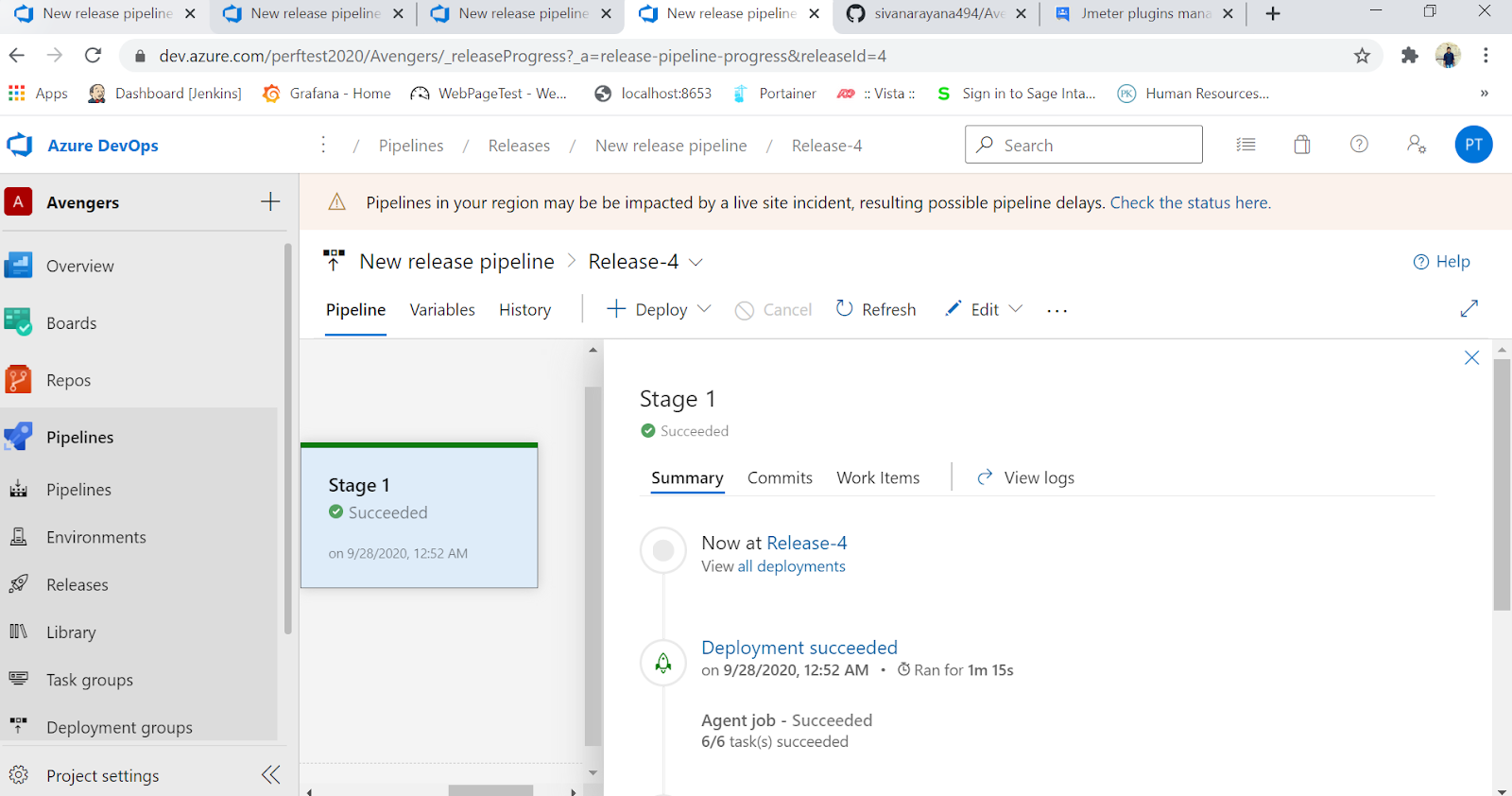Switch to the Pipeline tab
The image size is (1512, 796).
355,310
